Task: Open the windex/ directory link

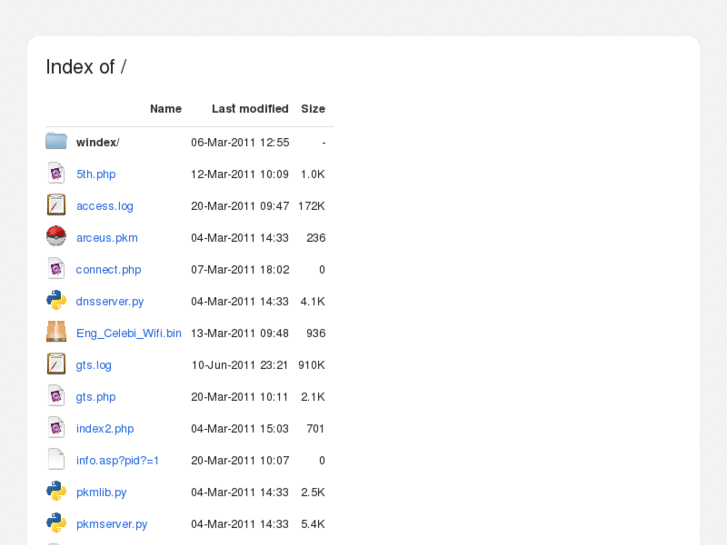Action: coord(97,142)
